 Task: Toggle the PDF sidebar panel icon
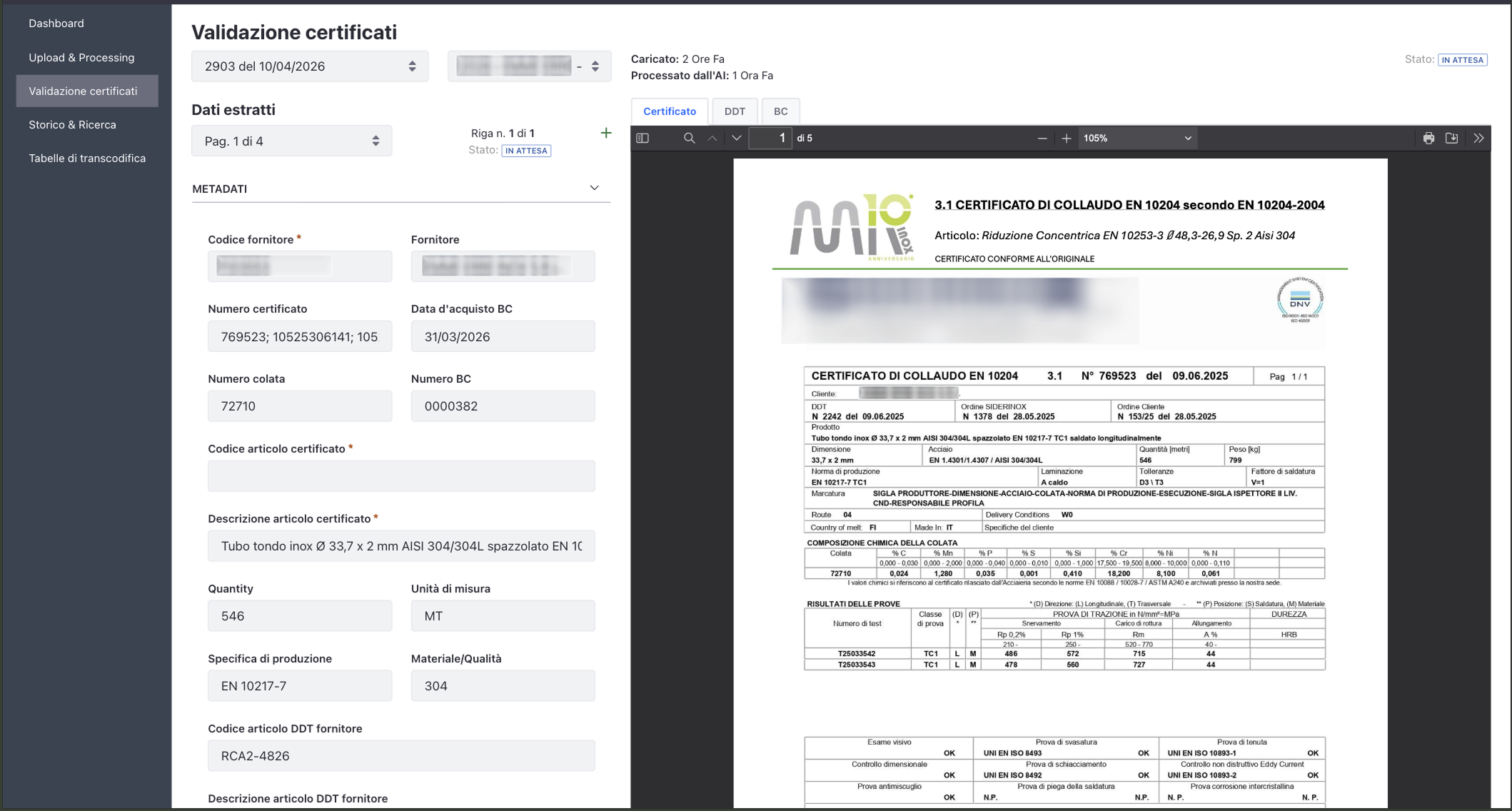tap(642, 138)
